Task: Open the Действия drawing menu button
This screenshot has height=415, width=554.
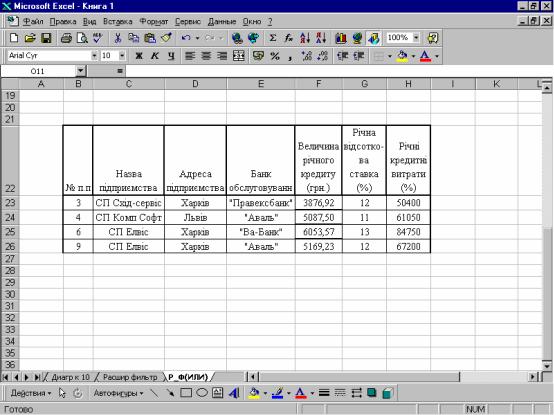Action: [x=30, y=393]
